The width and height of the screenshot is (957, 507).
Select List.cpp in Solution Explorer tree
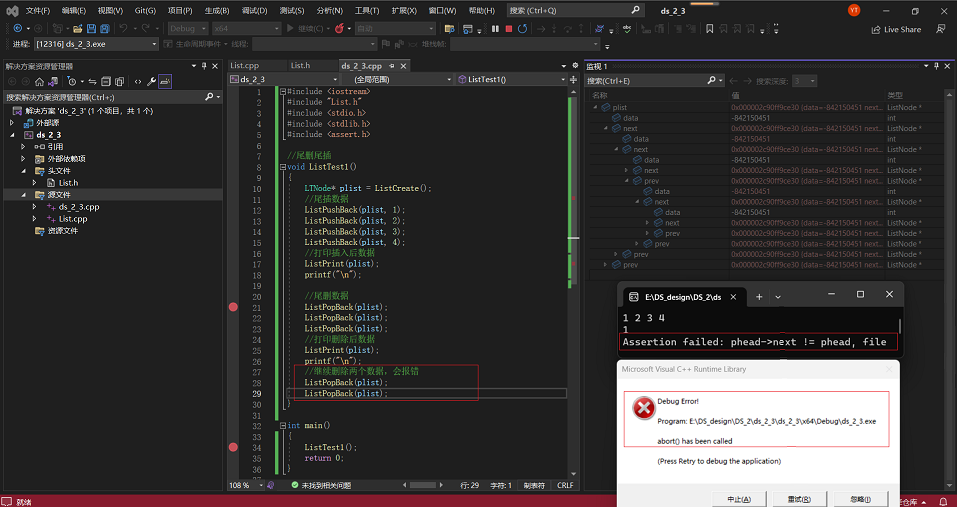[x=73, y=219]
